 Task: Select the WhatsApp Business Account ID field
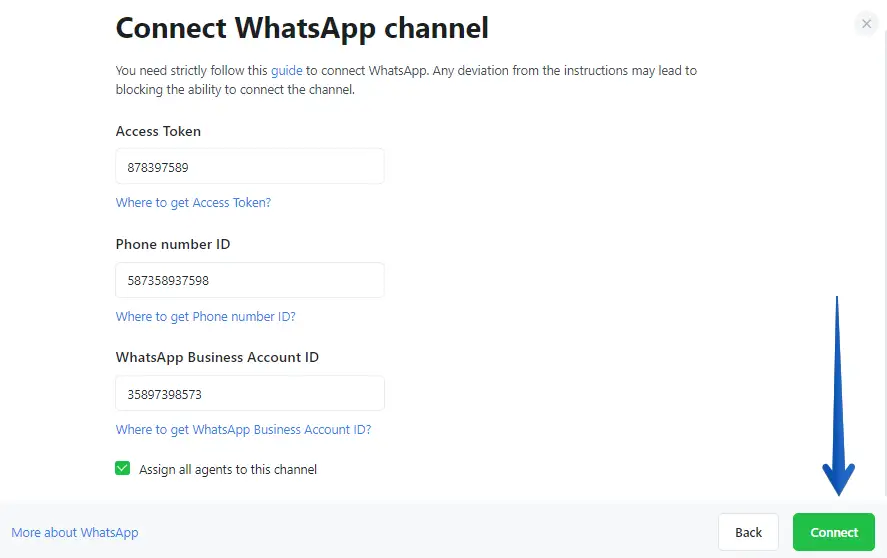click(250, 394)
